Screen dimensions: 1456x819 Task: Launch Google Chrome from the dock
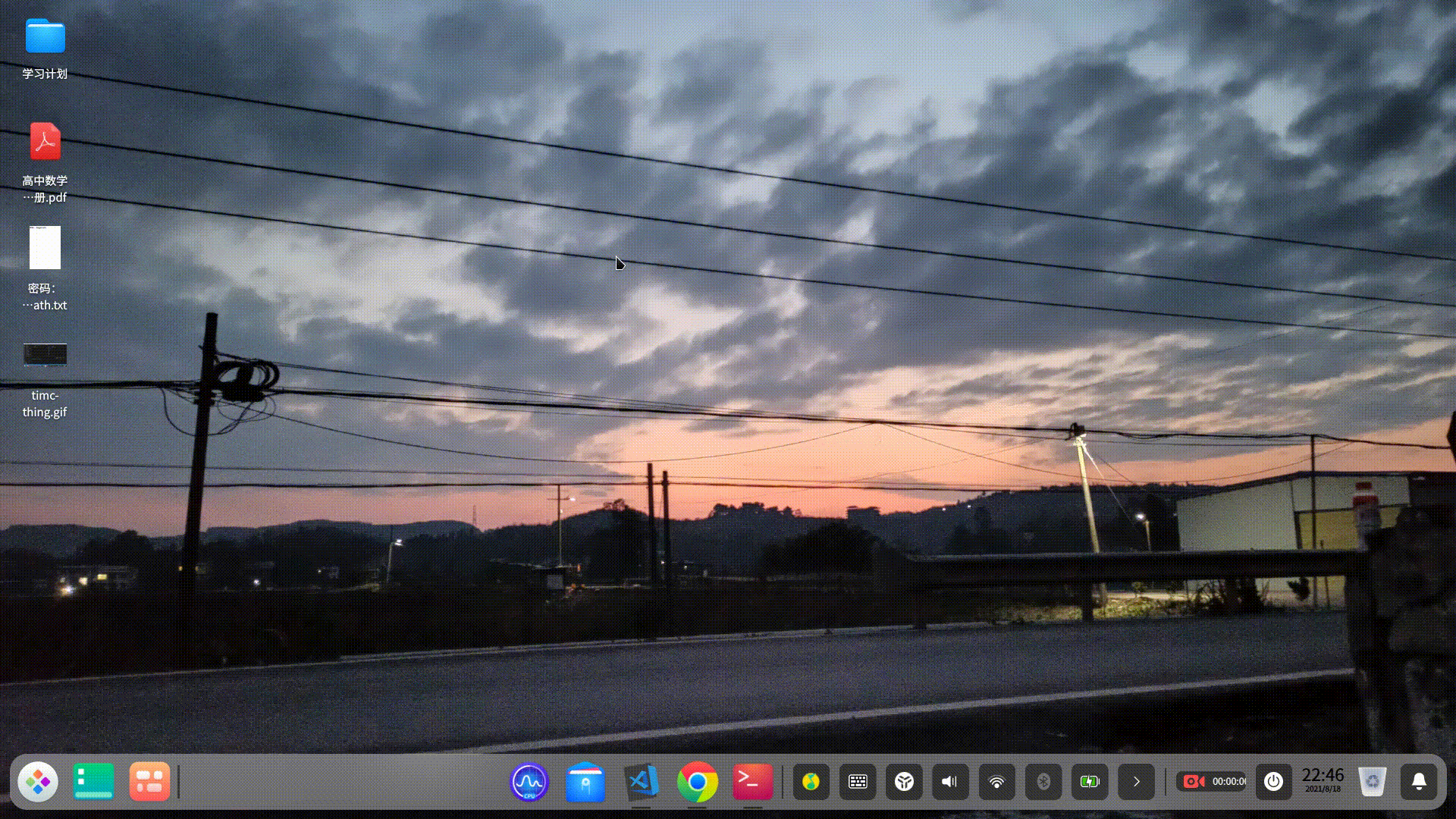click(697, 781)
